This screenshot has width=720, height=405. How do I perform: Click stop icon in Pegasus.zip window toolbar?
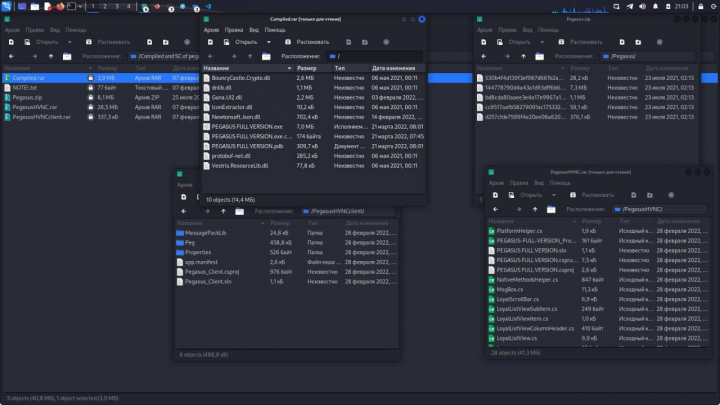[659, 42]
